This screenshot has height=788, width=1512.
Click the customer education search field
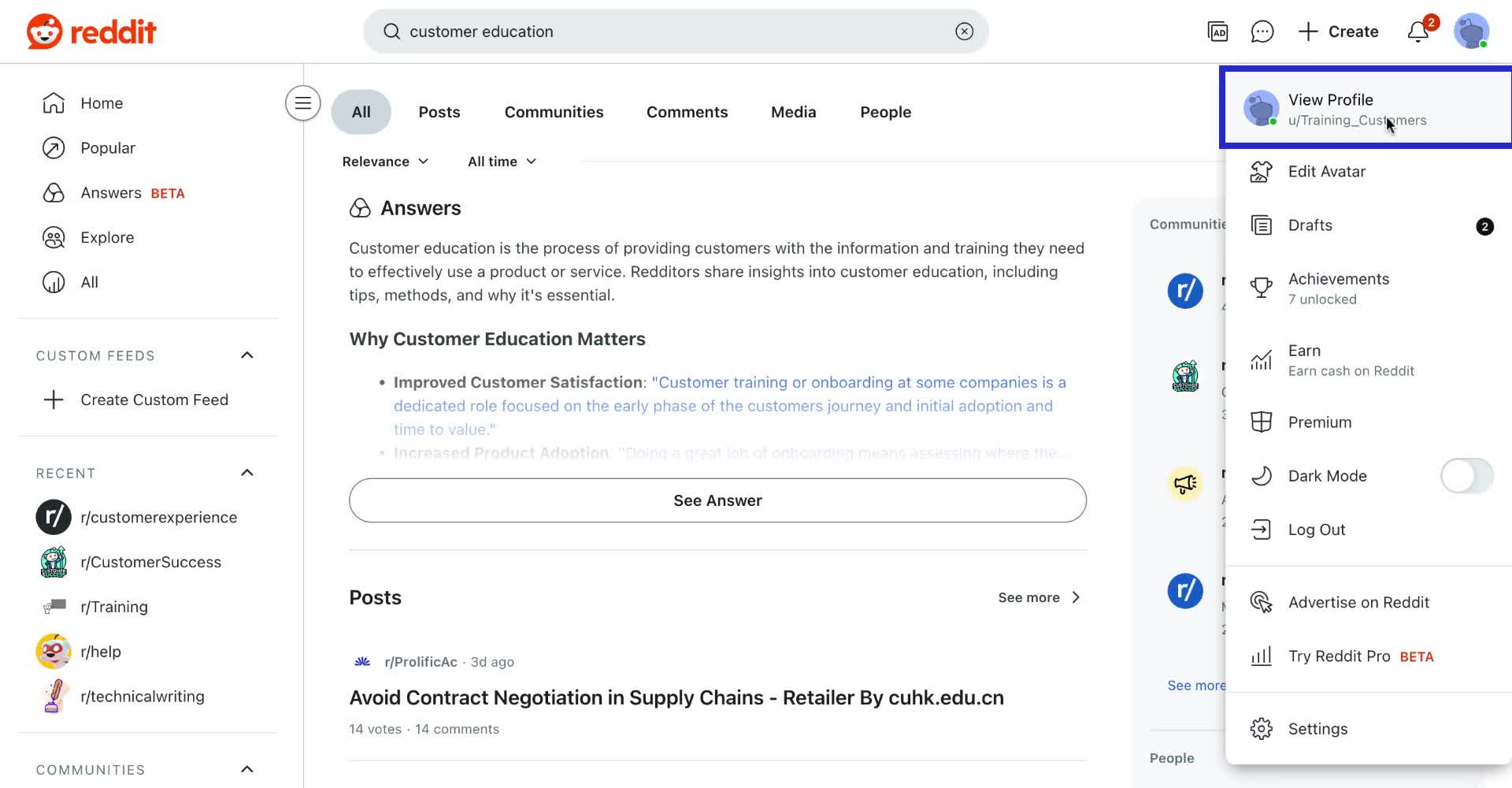pos(669,32)
